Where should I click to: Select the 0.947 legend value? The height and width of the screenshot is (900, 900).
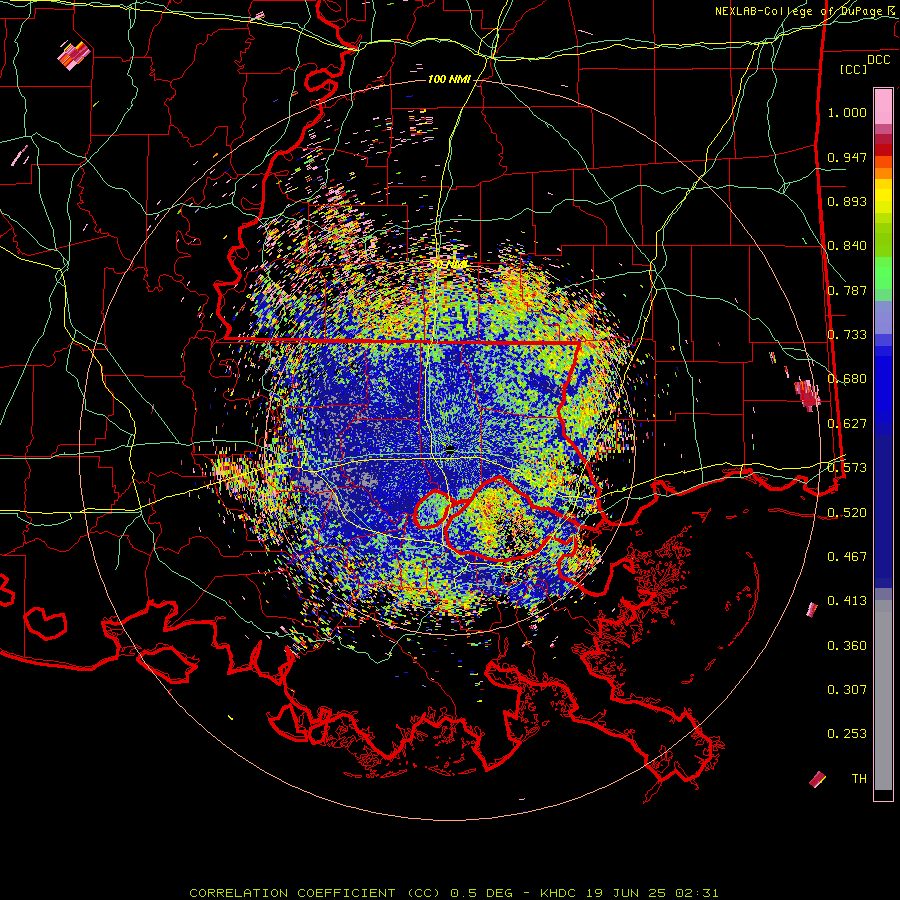(x=847, y=157)
